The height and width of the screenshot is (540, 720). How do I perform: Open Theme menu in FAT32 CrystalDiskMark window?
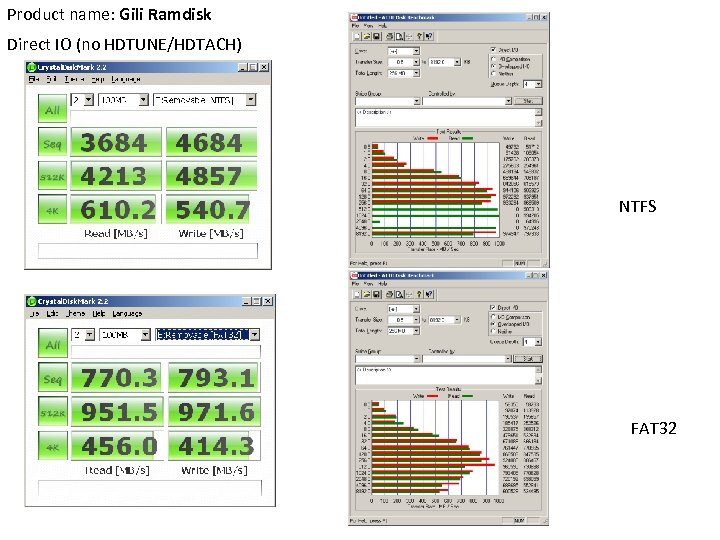point(75,314)
